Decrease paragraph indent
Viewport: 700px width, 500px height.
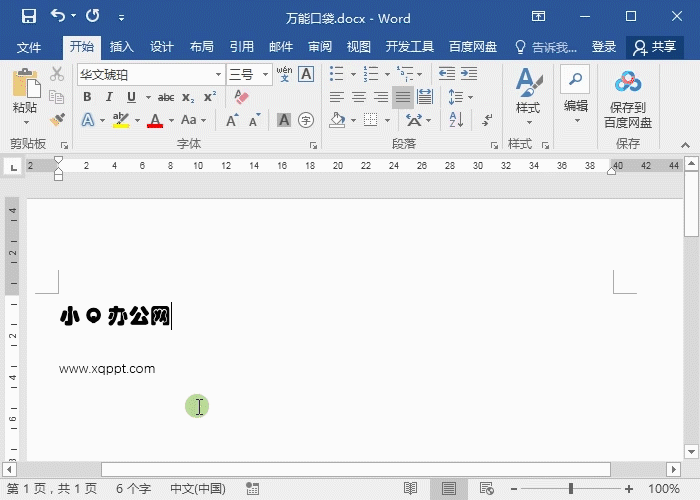click(447, 74)
